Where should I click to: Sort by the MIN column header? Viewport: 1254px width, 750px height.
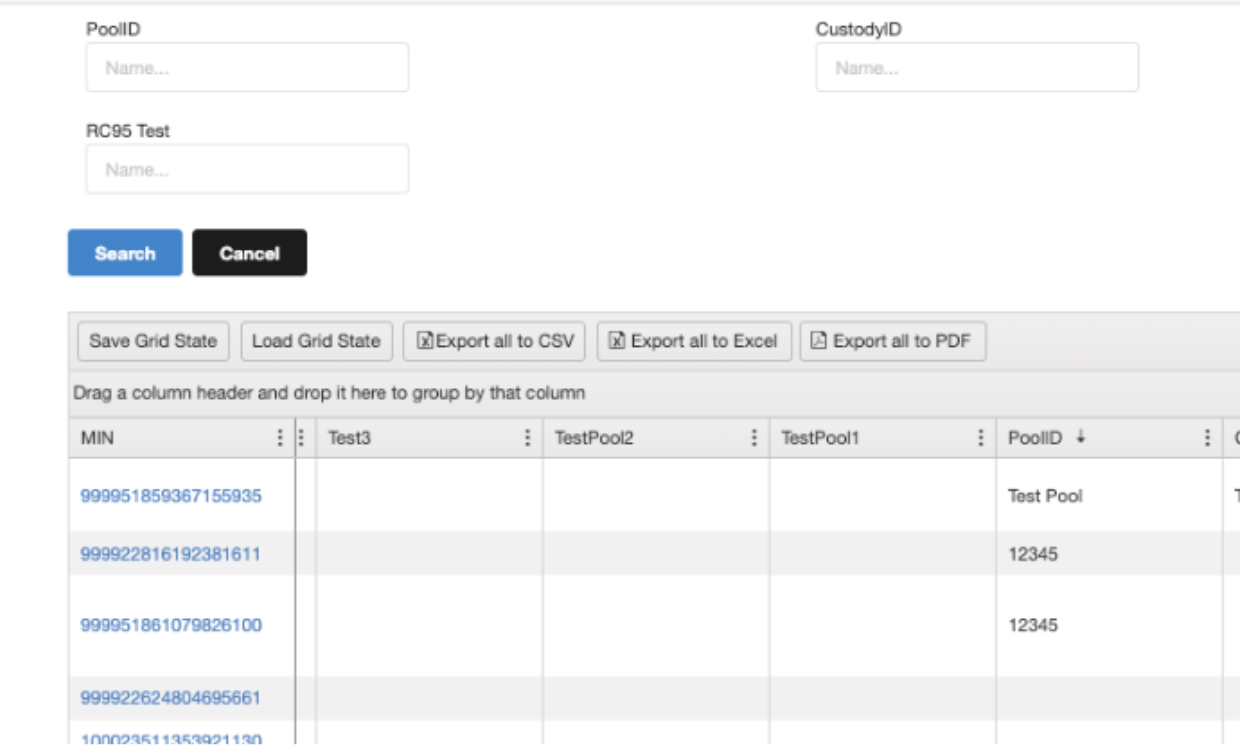click(97, 438)
